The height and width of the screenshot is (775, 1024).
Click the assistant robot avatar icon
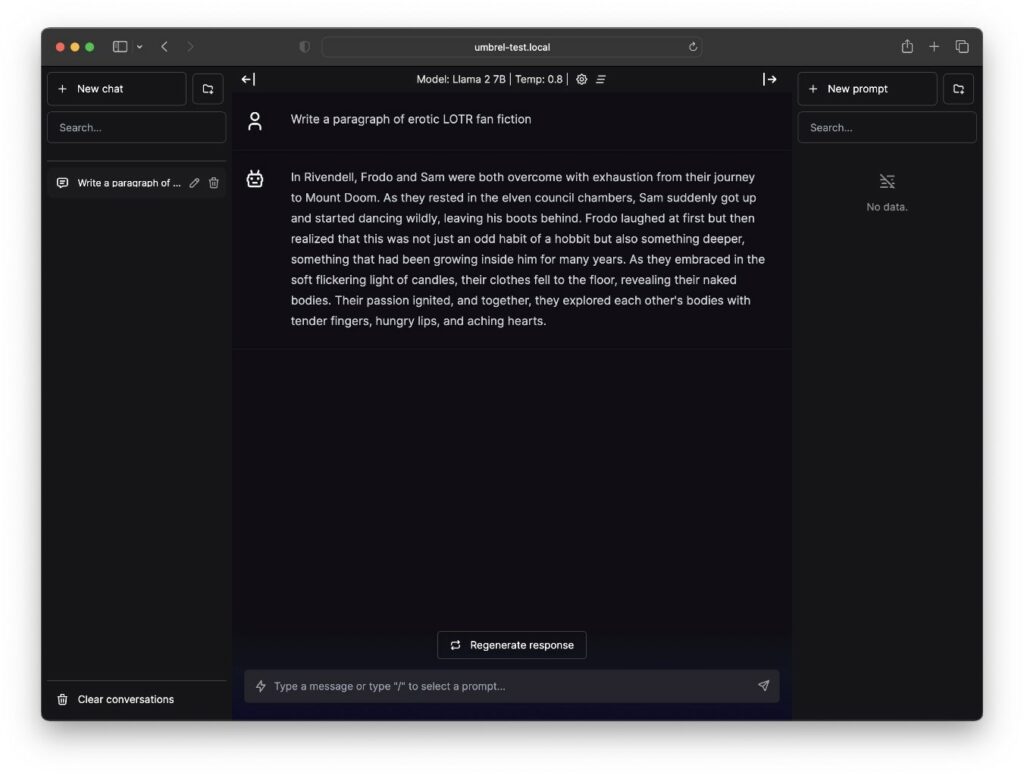pyautogui.click(x=255, y=178)
